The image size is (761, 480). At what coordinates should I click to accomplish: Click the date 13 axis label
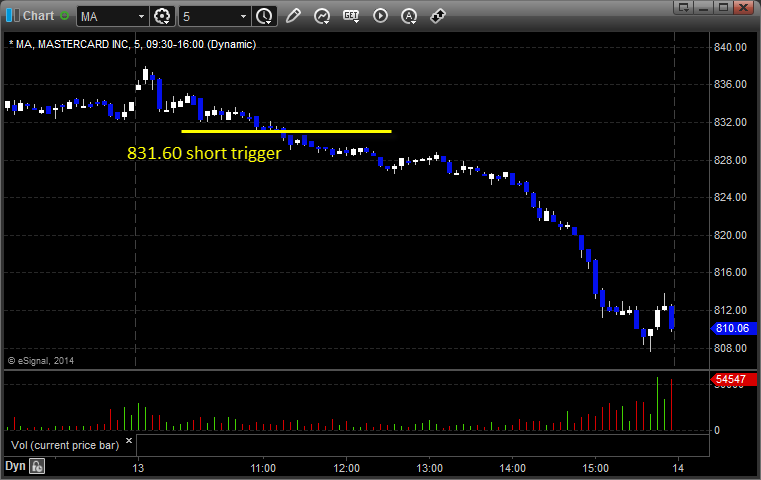coord(138,468)
